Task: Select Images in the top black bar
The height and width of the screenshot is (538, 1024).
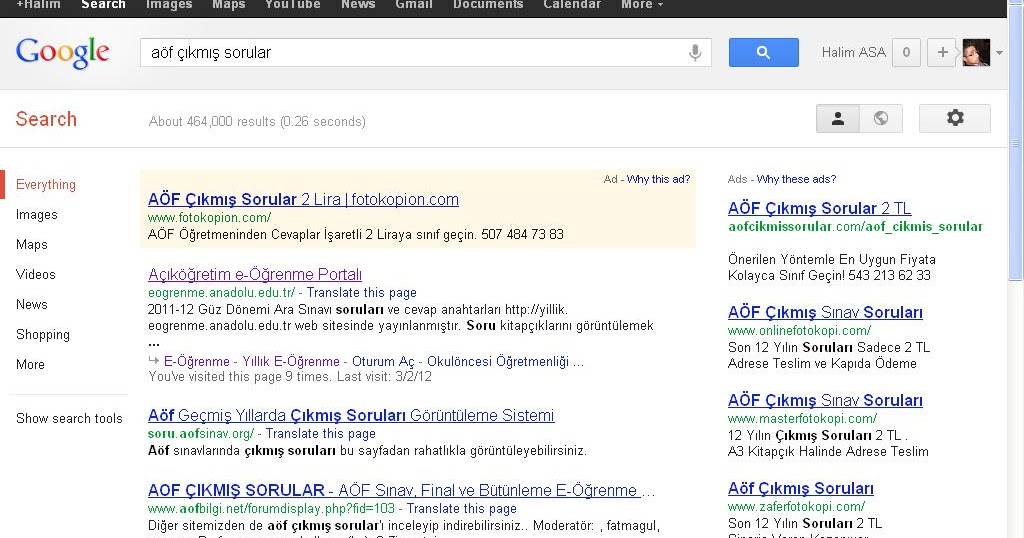Action: [169, 5]
